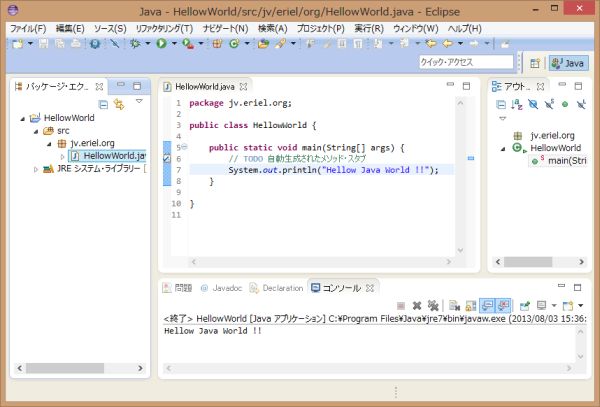Toggle Show Console on standard error change

pos(504,305)
